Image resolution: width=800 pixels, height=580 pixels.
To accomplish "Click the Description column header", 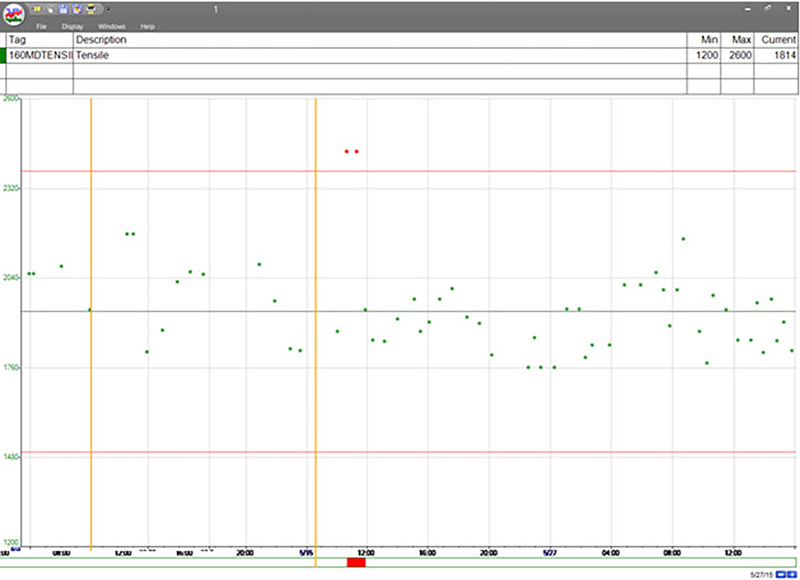I will pos(380,40).
